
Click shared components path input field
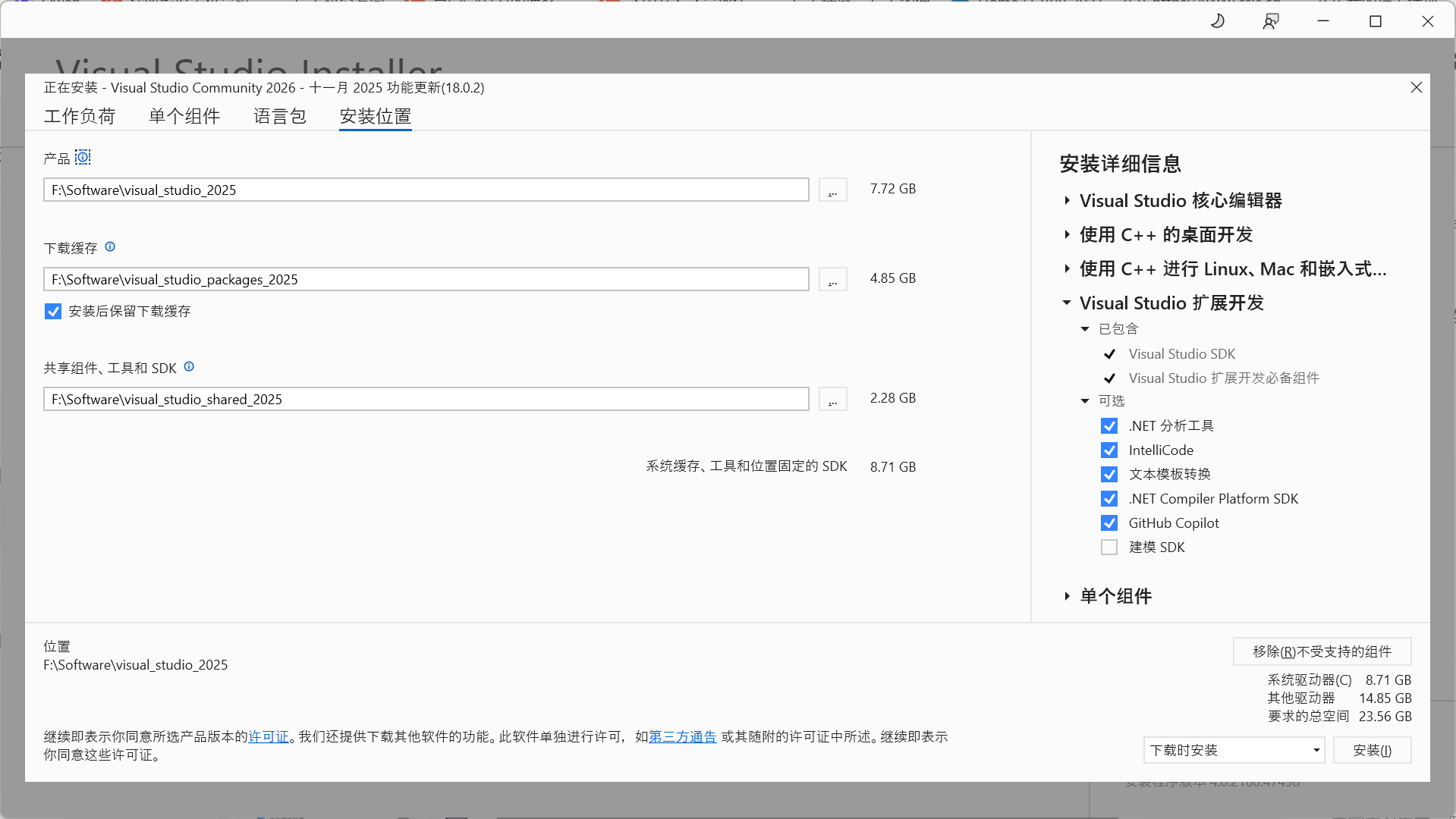coord(426,399)
